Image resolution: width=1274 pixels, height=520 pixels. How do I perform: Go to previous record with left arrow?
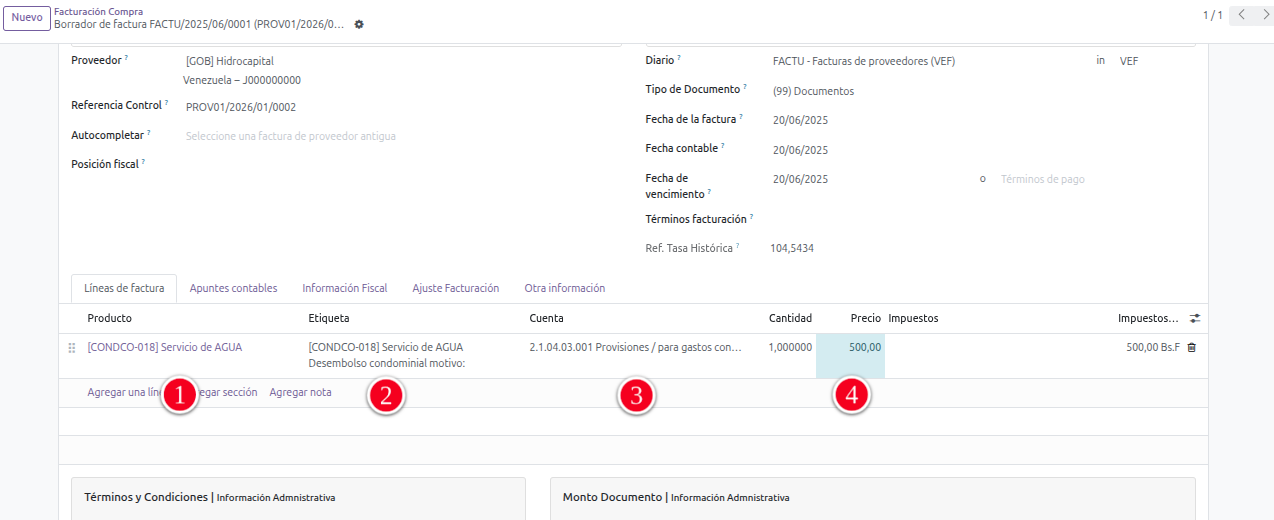1241,15
